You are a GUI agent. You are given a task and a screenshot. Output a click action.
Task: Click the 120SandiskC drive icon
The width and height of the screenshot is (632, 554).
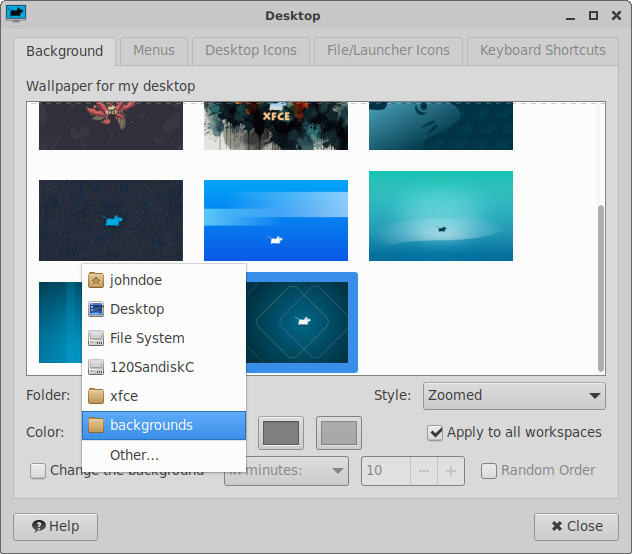click(96, 367)
